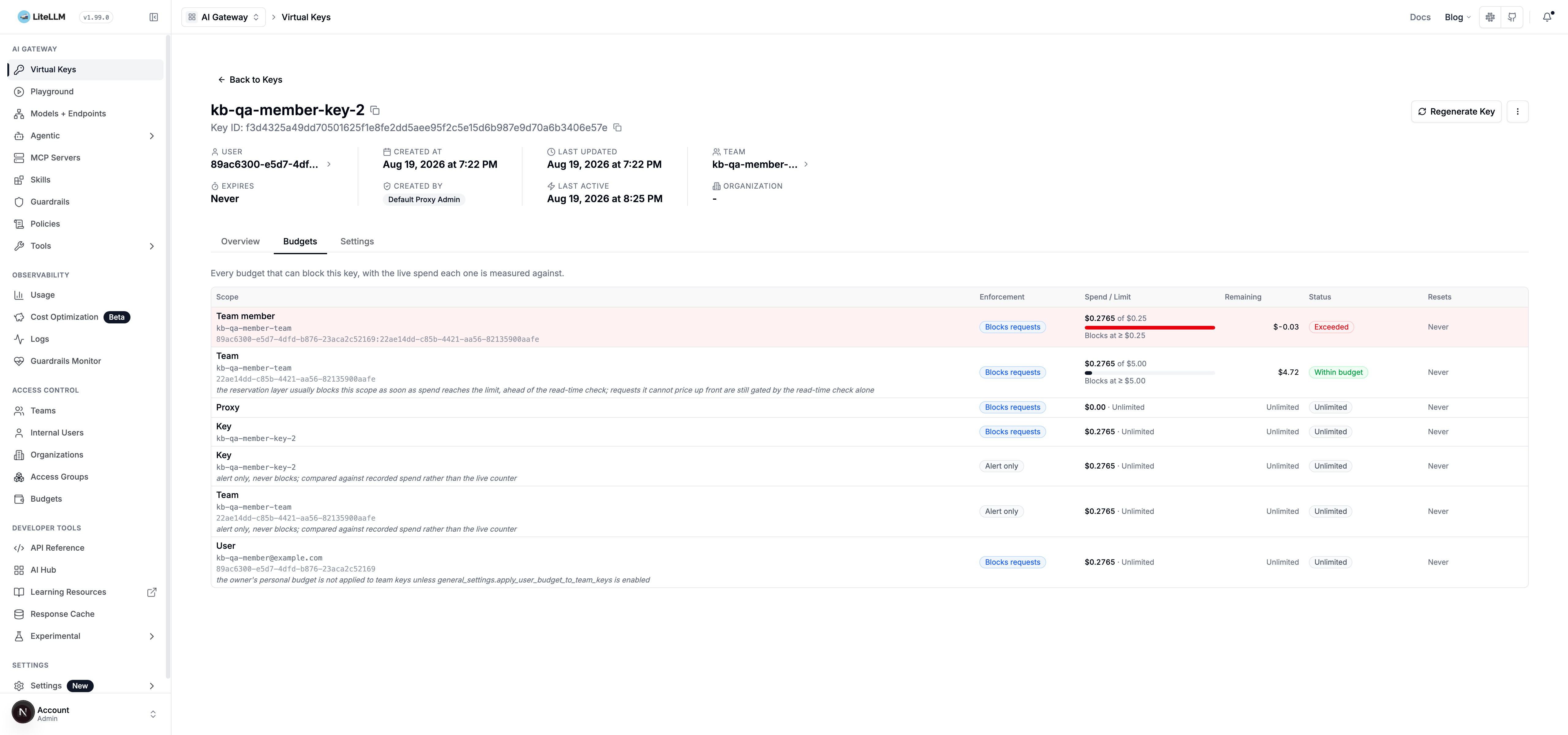Open AI Hub
Screen dimensions: 1568x735
tap(85, 570)
